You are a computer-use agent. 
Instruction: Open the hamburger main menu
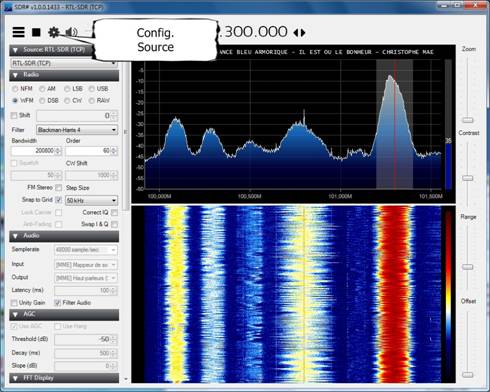(x=19, y=32)
